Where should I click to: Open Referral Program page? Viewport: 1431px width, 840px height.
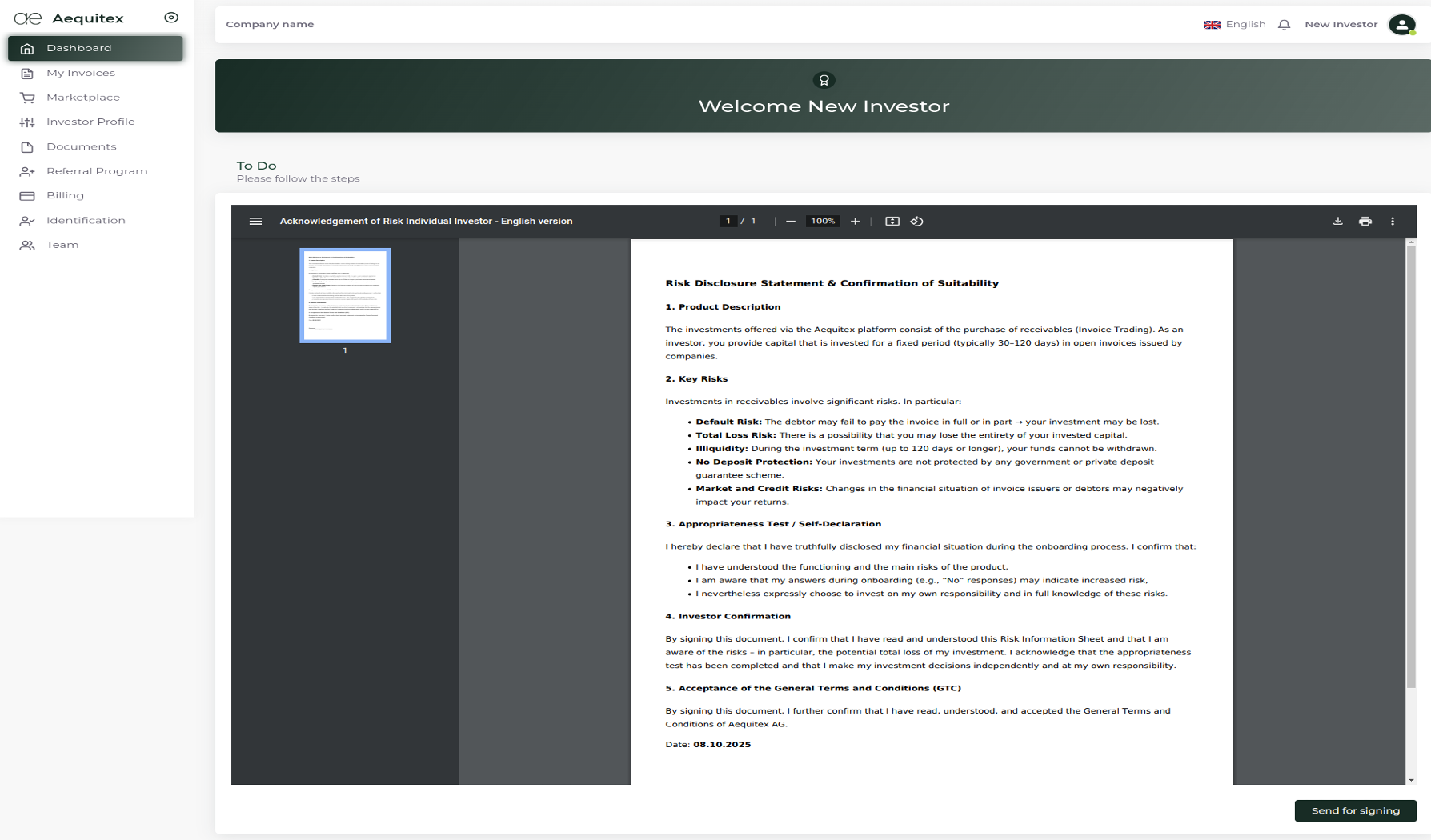coord(95,171)
